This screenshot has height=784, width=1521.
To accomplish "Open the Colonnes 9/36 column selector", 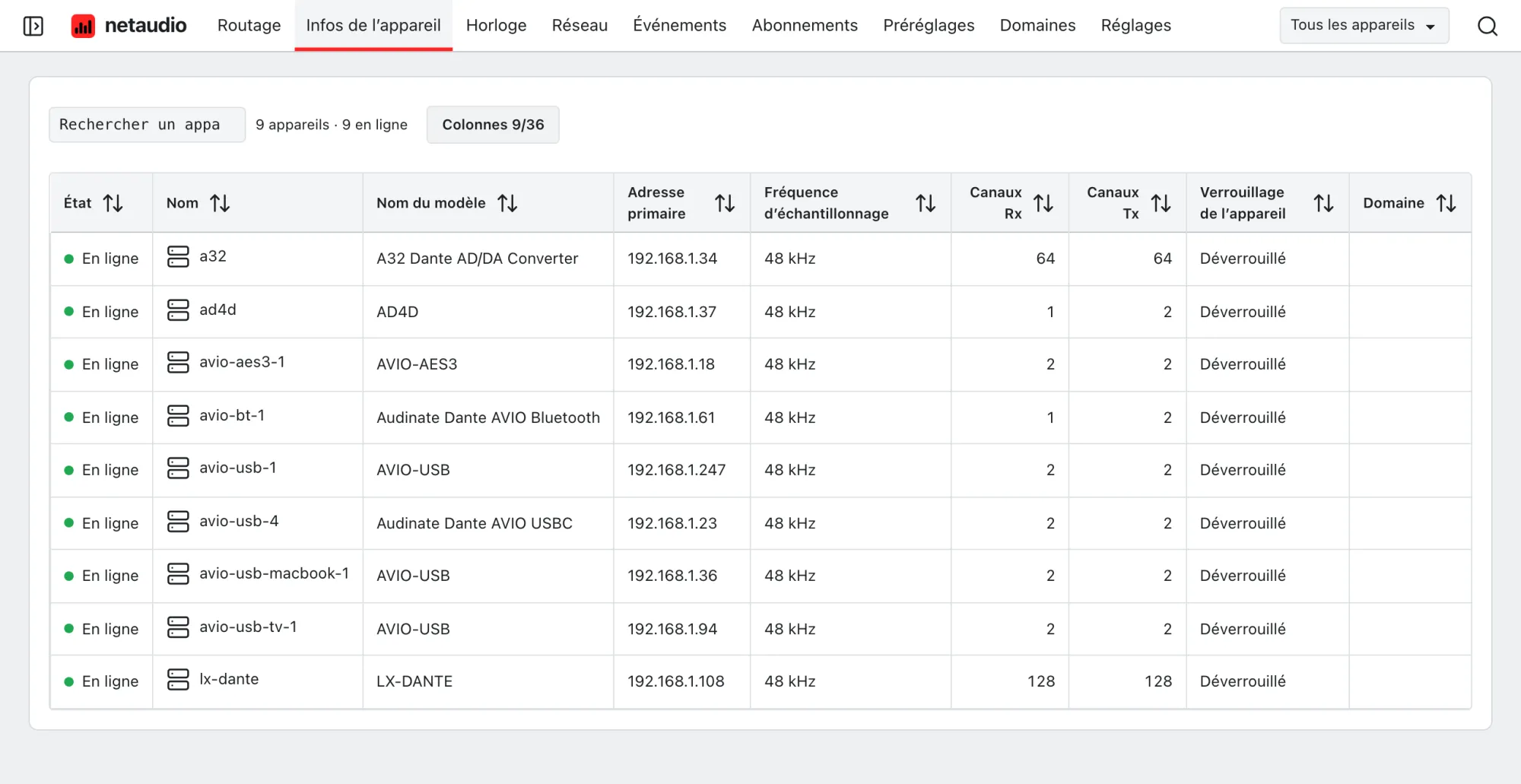I will click(x=493, y=125).
